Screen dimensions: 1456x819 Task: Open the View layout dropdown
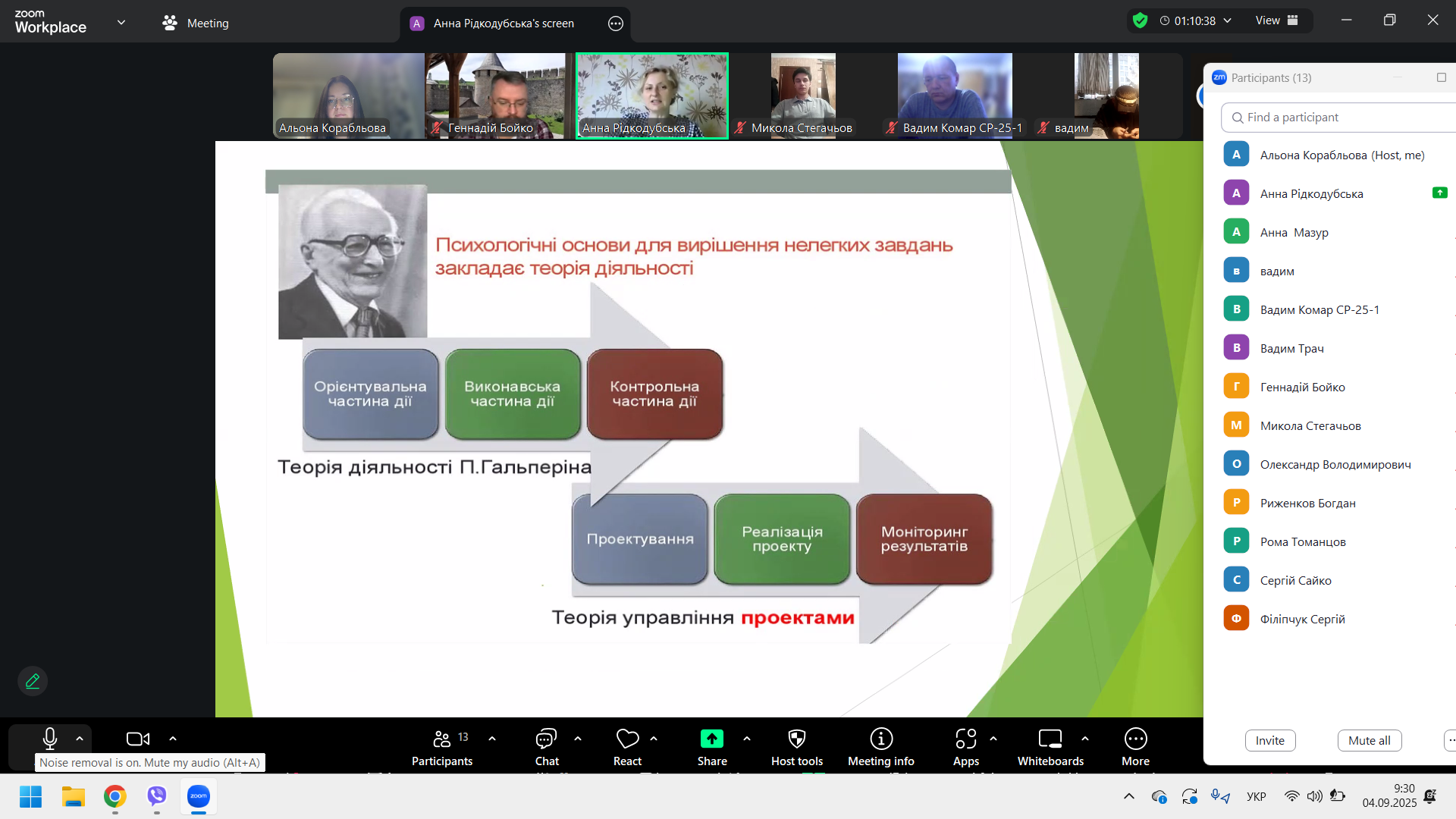[x=1276, y=20]
